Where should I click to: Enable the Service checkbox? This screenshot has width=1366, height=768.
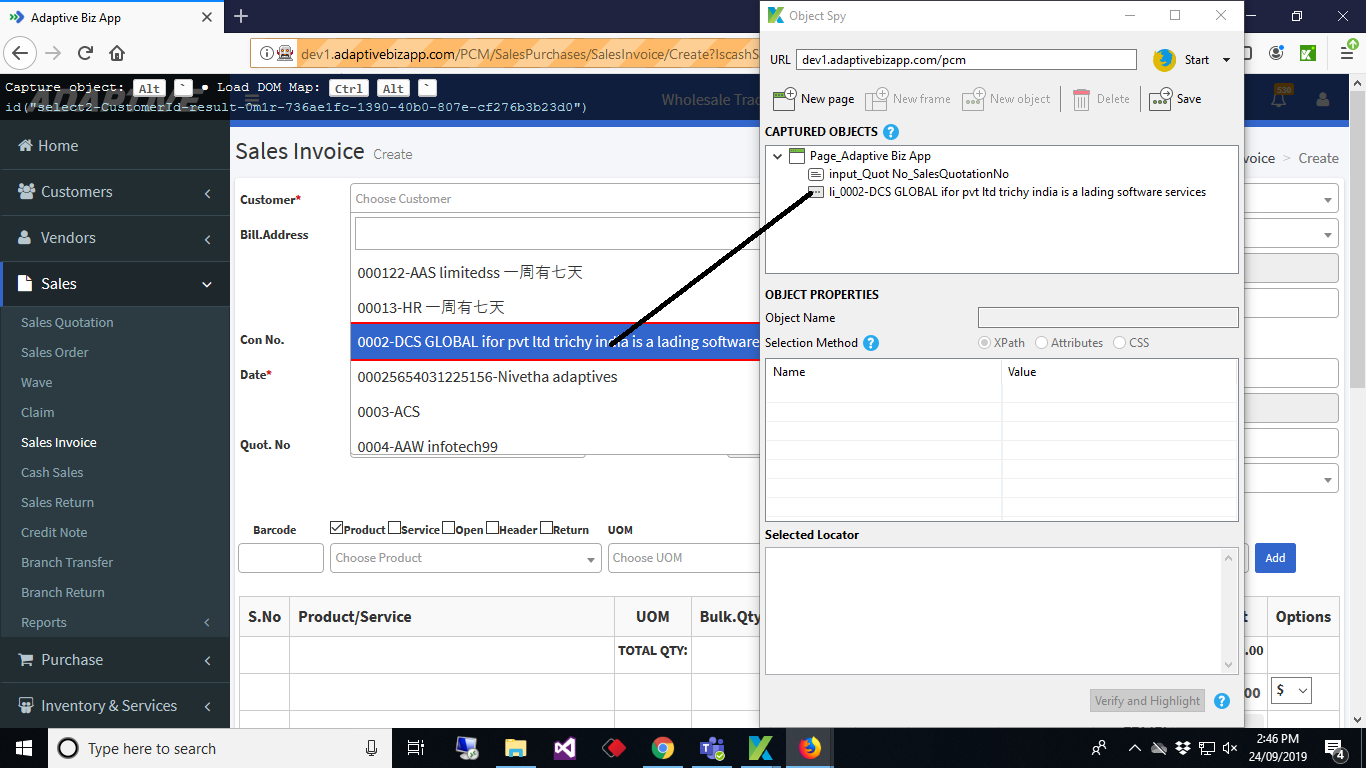pyautogui.click(x=392, y=526)
